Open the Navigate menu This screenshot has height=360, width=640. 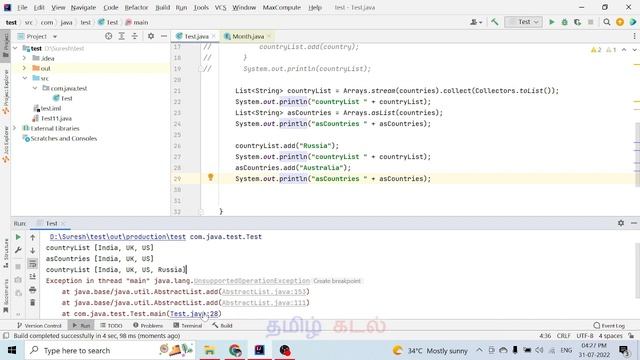83,7
